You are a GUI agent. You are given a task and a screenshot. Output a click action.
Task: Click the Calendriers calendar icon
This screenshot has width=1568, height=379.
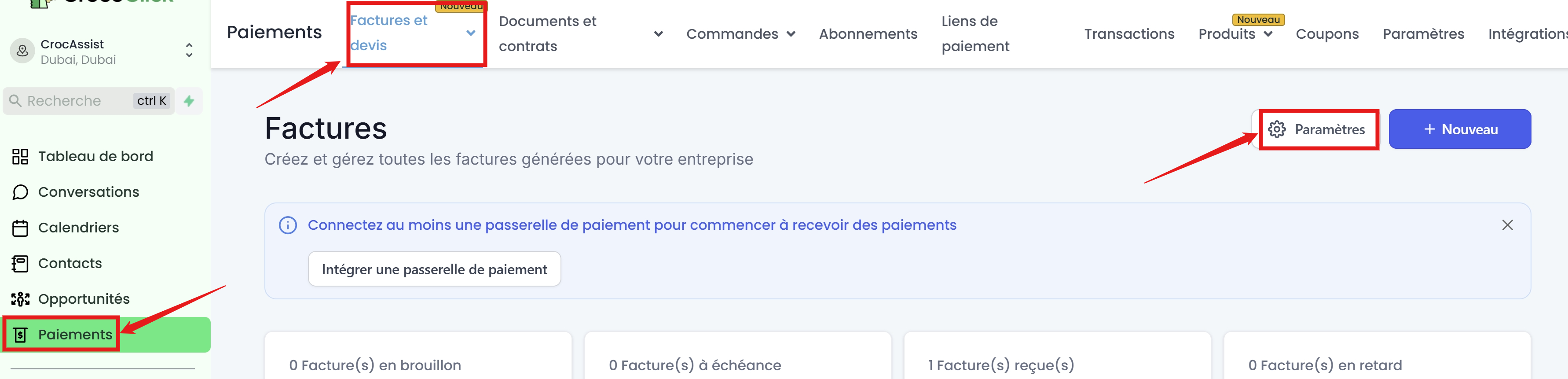pyautogui.click(x=20, y=228)
